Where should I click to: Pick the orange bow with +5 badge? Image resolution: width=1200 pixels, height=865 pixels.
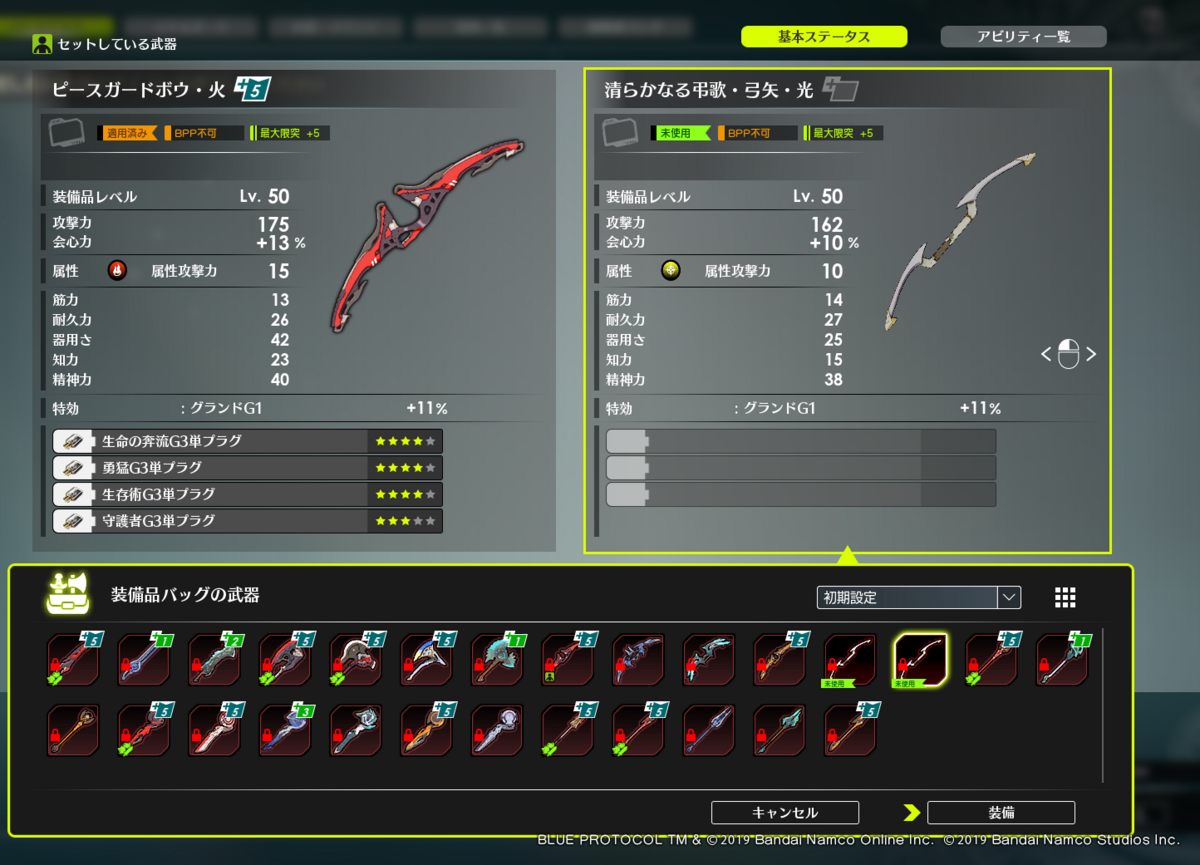[780, 660]
